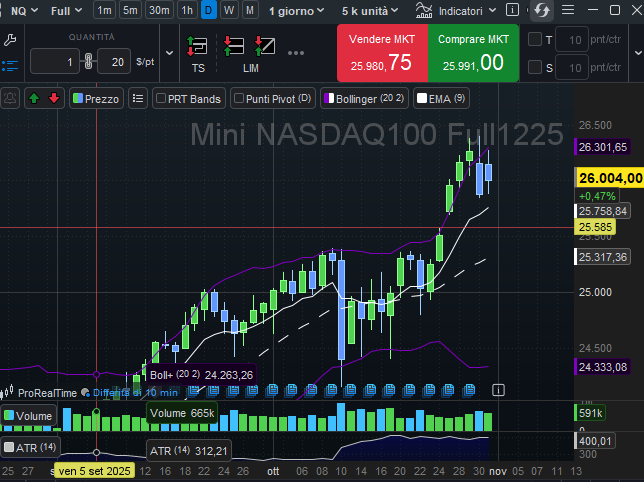Image resolution: width=644 pixels, height=482 pixels.
Task: Open the 1 giorno timeframe dropdown
Action: point(296,11)
